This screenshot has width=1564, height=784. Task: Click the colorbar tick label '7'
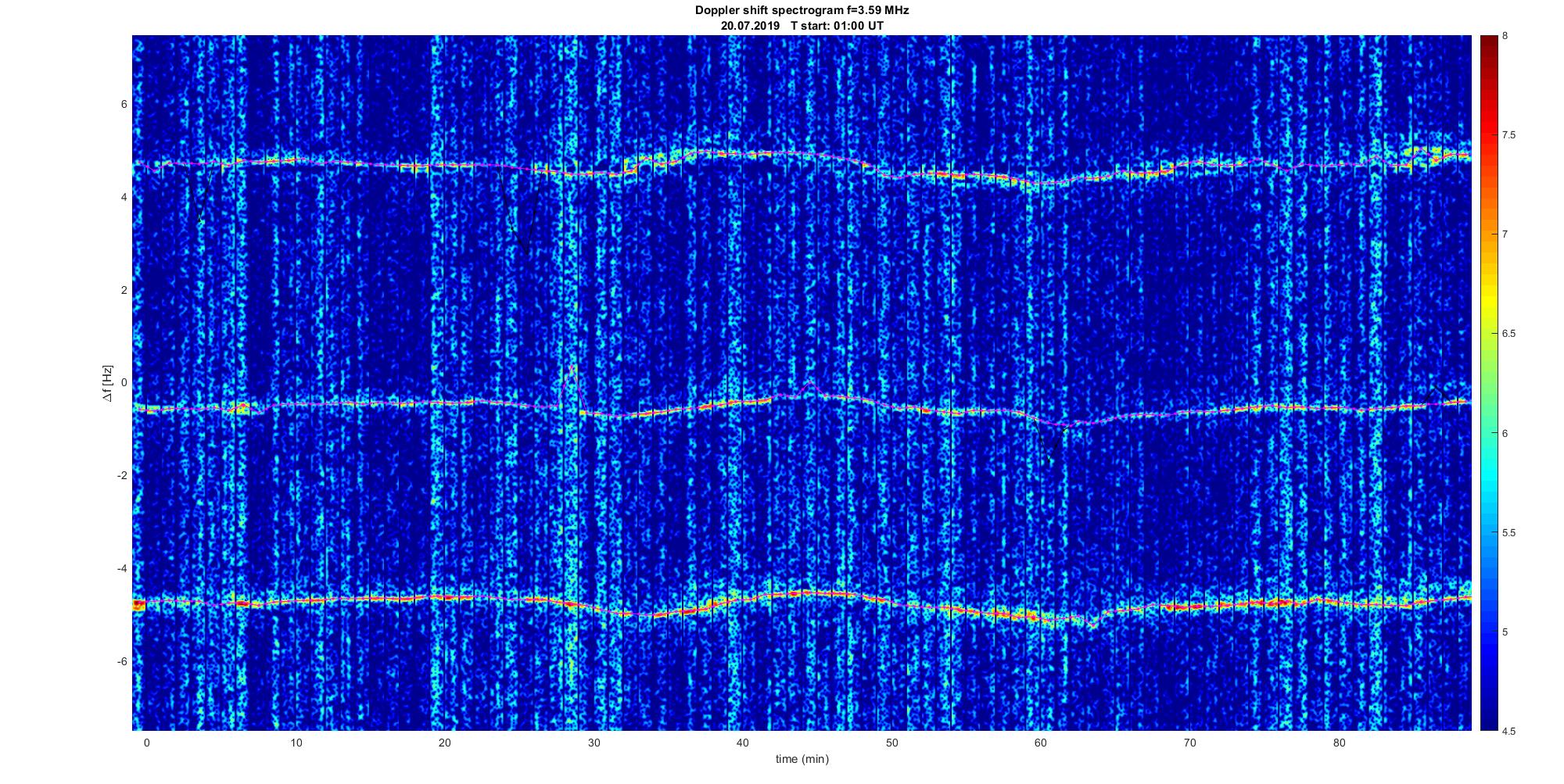[1505, 234]
